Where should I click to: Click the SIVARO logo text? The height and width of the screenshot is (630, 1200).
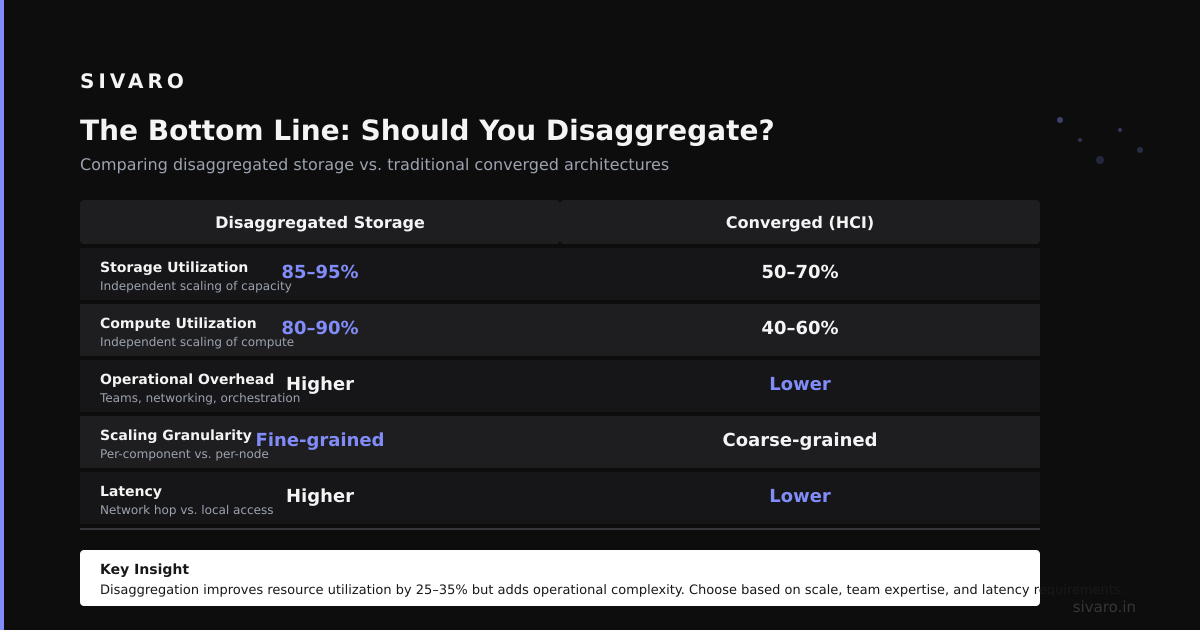[132, 81]
